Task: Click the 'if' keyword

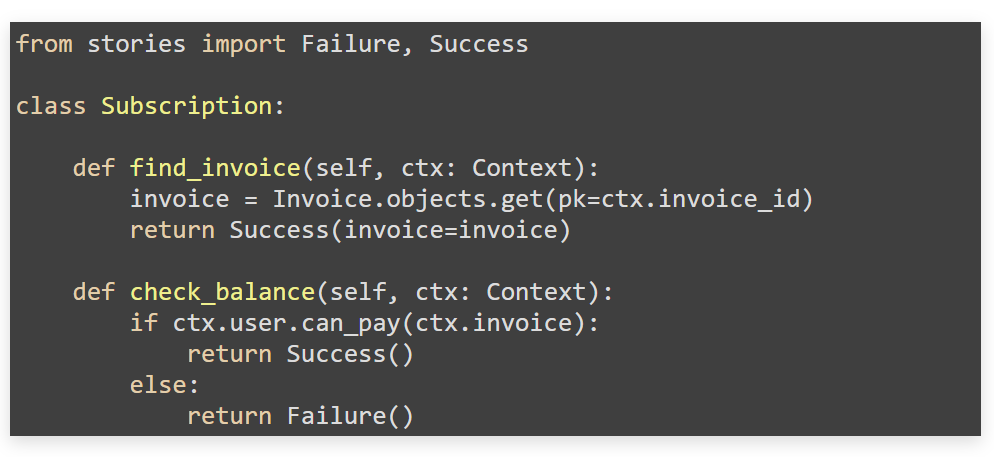Action: pos(144,323)
